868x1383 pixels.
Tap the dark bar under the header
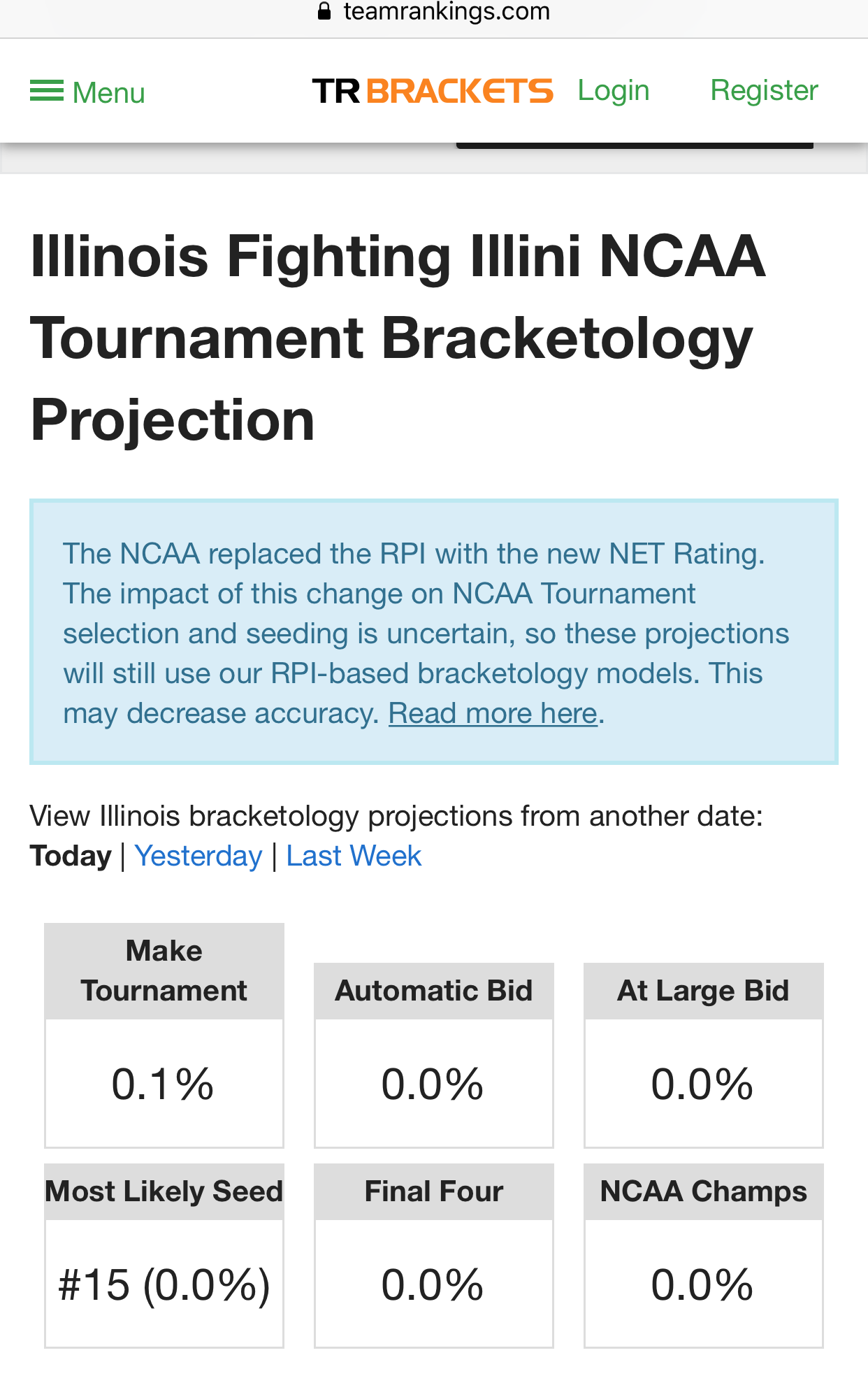pos(635,145)
